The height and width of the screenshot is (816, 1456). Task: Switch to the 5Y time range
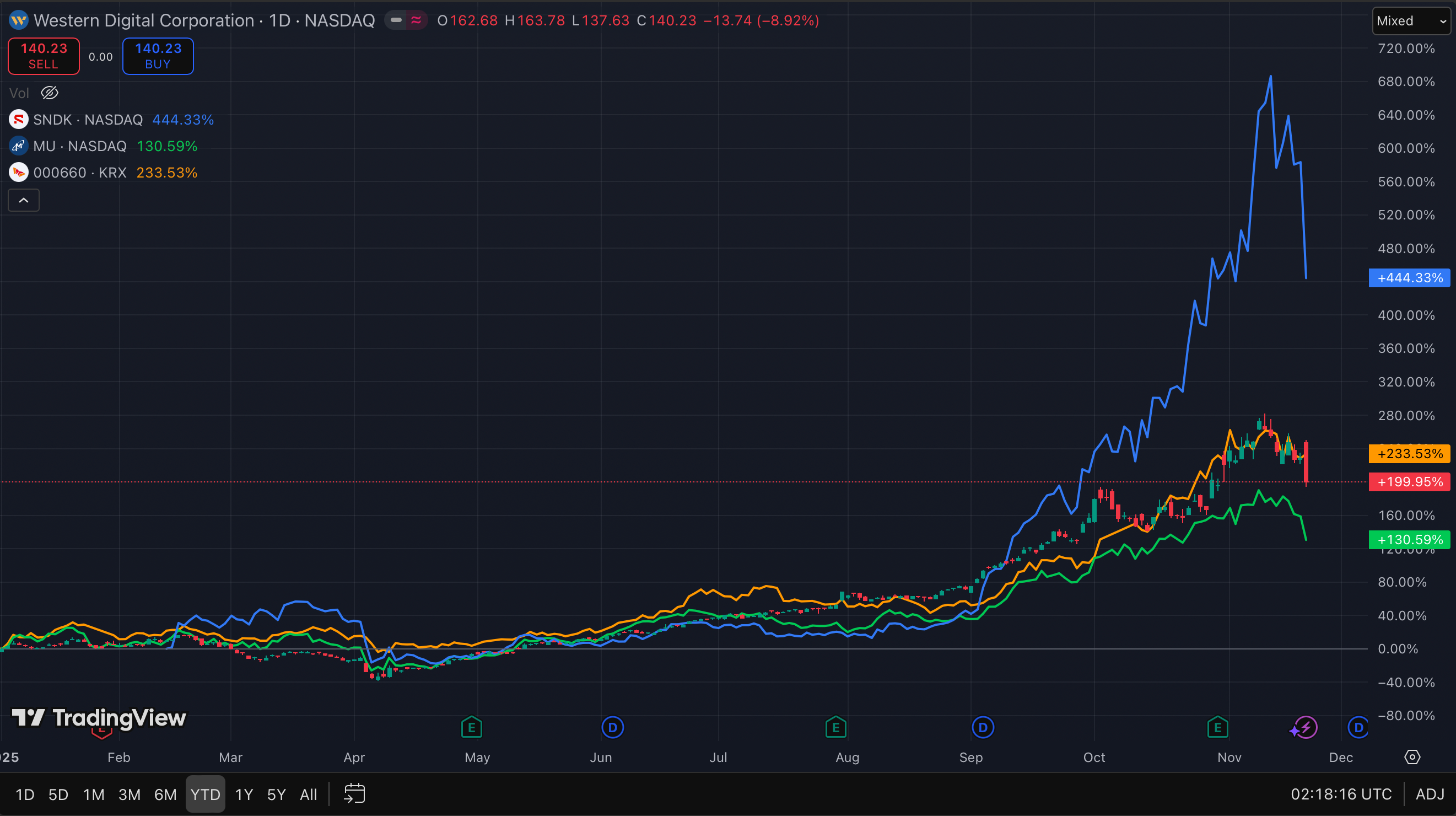[x=276, y=794]
